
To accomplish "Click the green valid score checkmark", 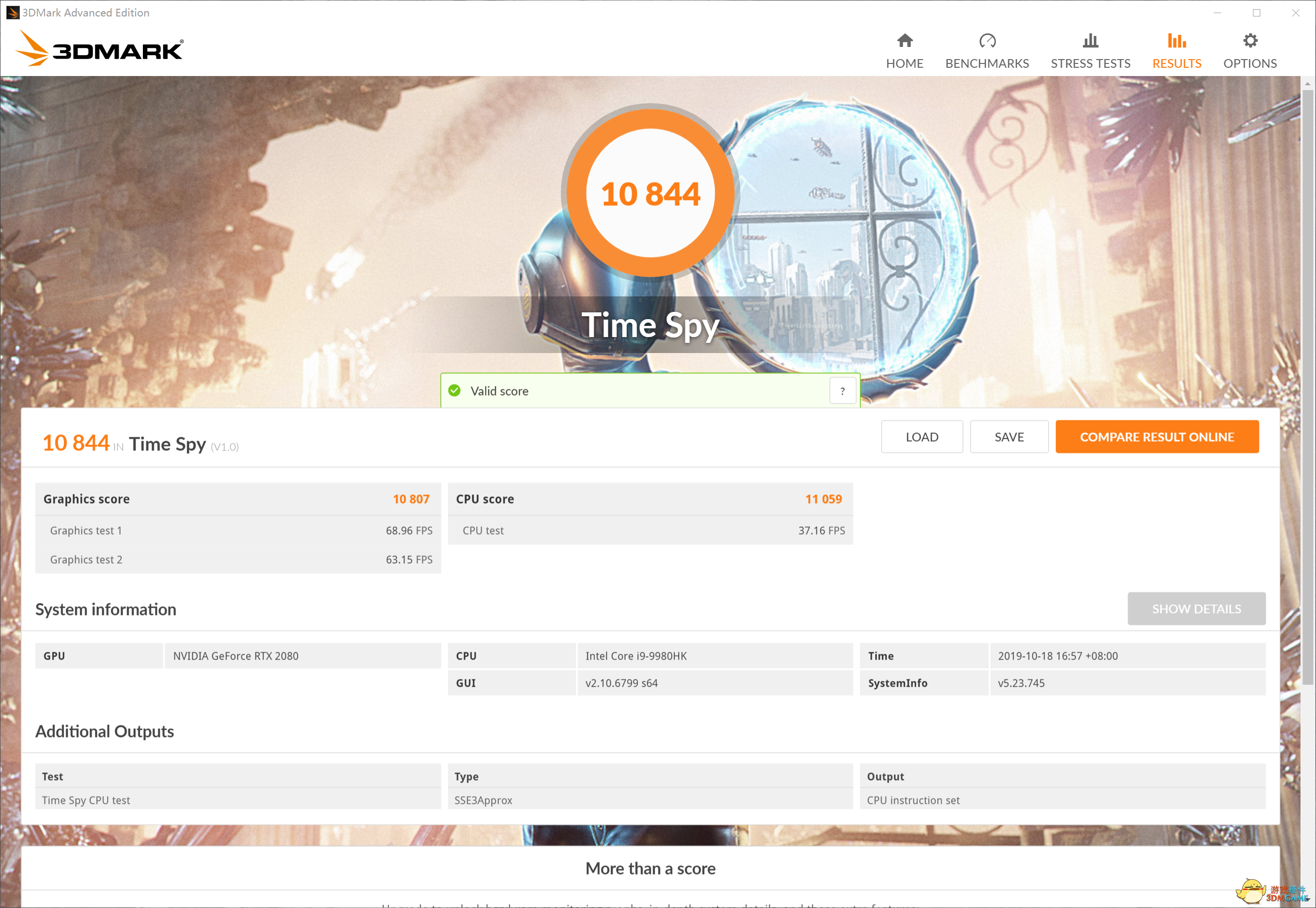I will click(x=455, y=391).
